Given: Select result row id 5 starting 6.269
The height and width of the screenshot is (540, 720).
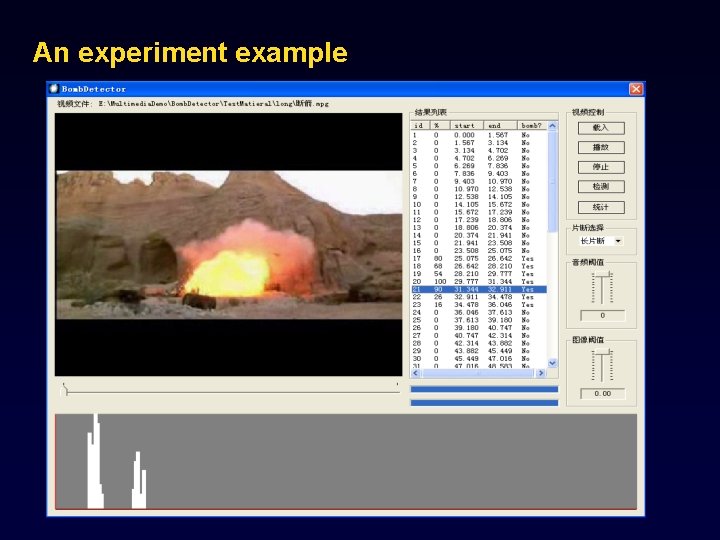Looking at the screenshot, I should click(478, 166).
